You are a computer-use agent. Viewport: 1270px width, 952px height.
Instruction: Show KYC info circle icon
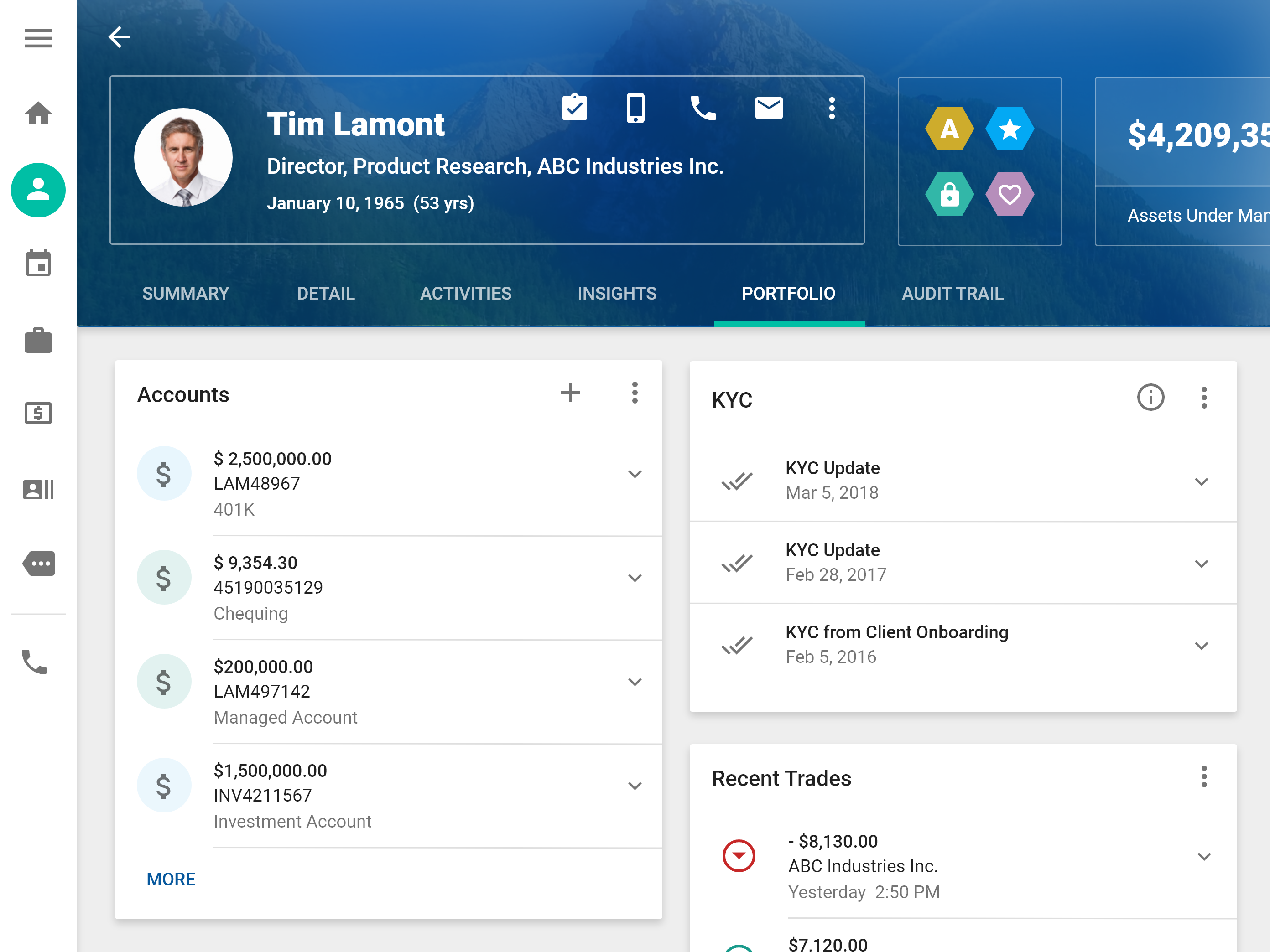pos(1150,398)
